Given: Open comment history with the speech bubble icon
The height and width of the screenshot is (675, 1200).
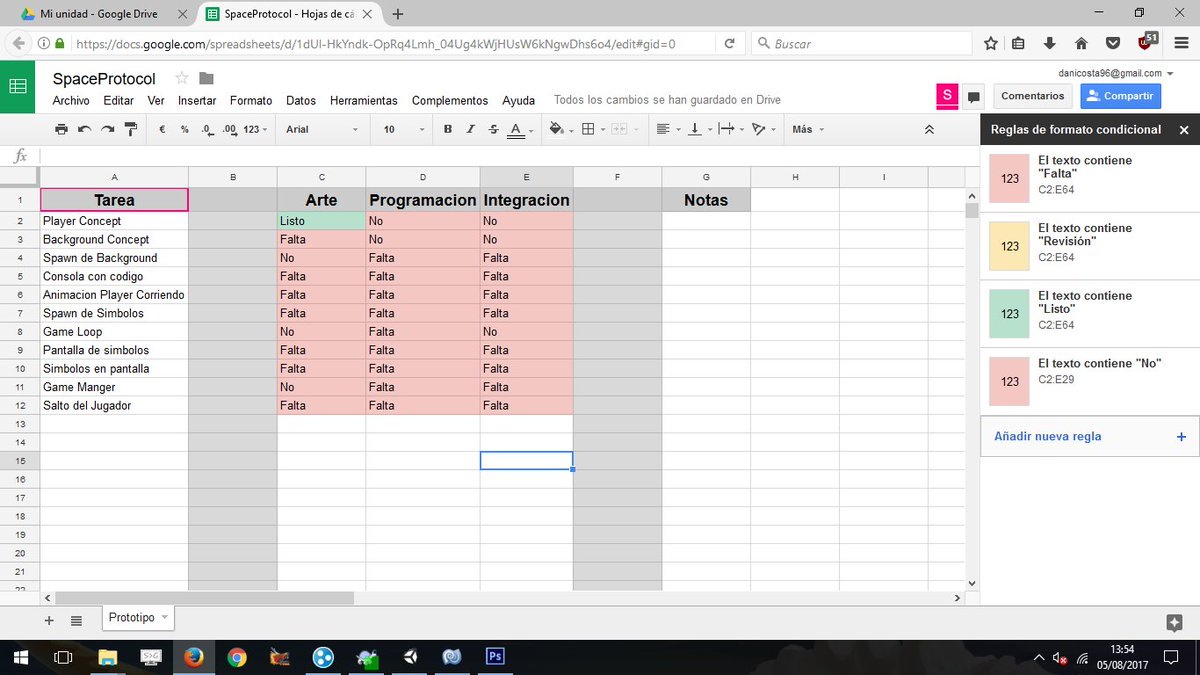Looking at the screenshot, I should pyautogui.click(x=971, y=96).
